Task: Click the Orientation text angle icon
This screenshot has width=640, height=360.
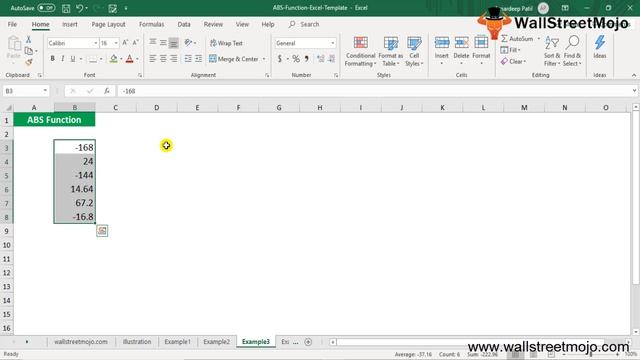Action: coord(188,42)
